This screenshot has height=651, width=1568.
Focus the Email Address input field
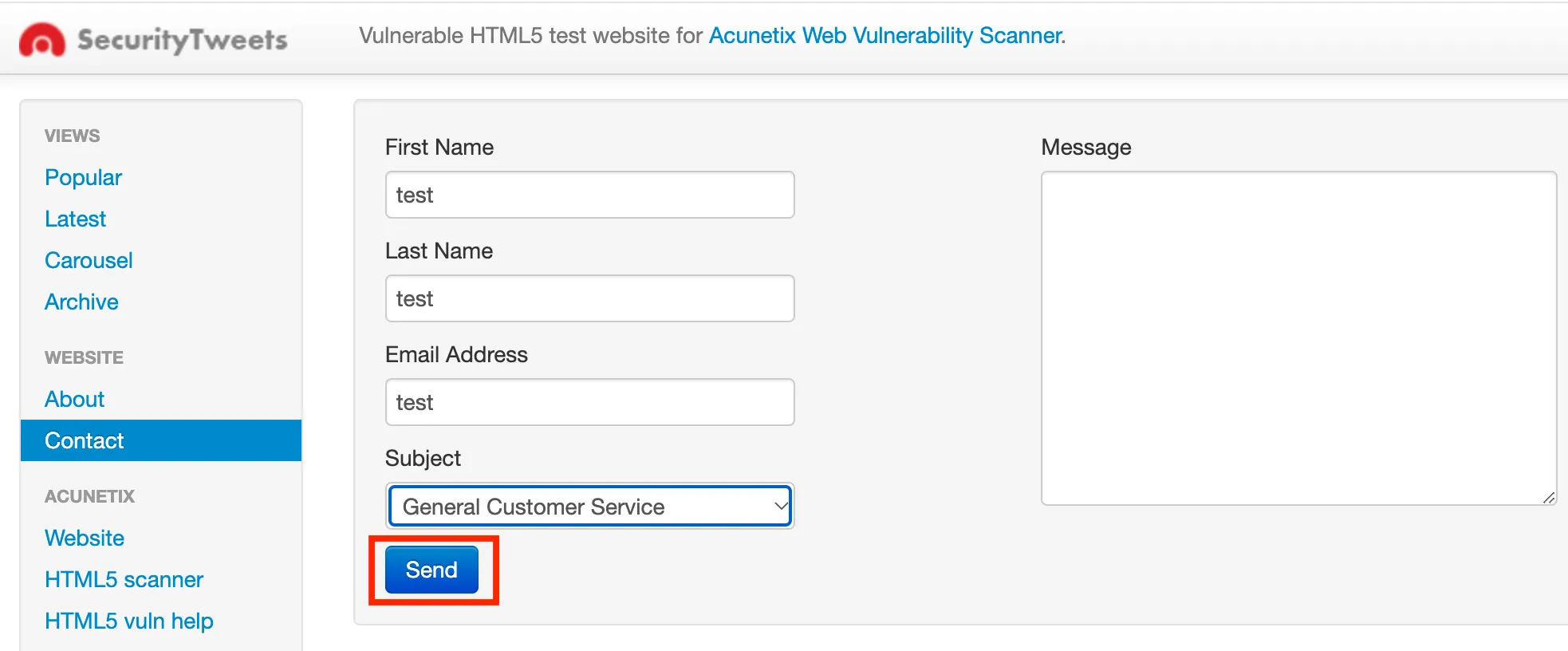589,402
